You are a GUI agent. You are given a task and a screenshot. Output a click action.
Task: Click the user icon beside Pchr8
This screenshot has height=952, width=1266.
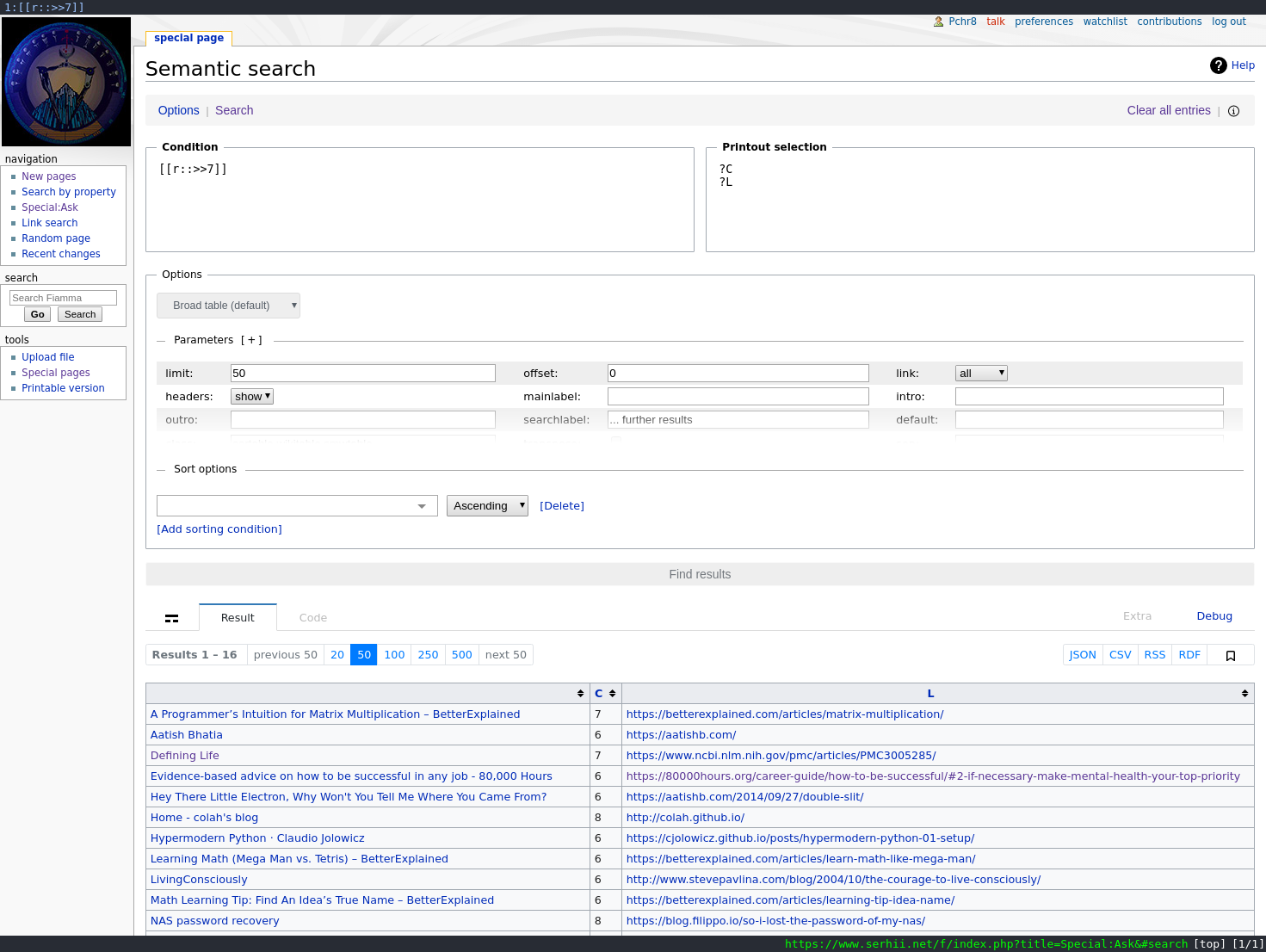pos(938,22)
